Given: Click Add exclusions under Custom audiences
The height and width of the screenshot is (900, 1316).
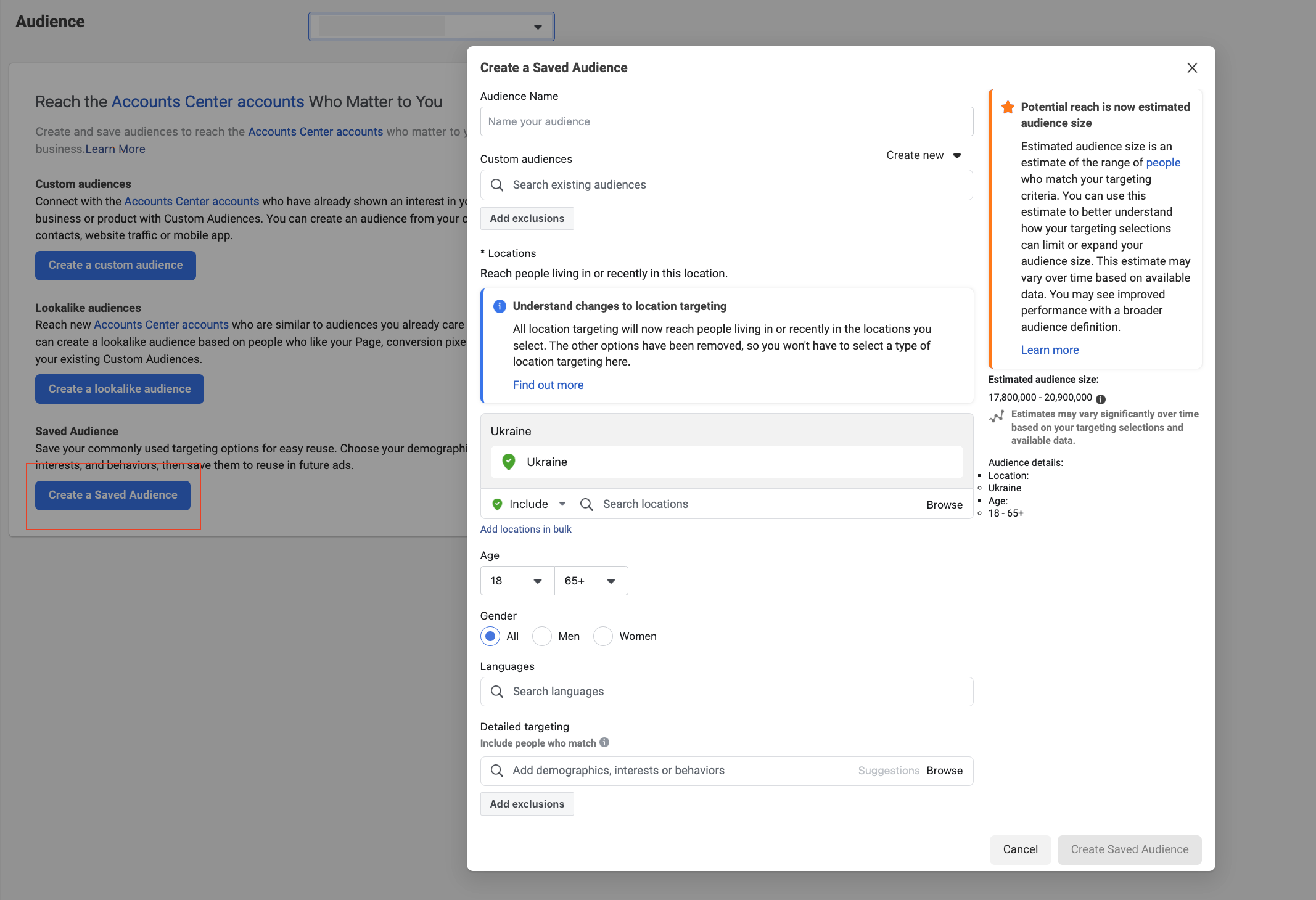Looking at the screenshot, I should pos(527,218).
